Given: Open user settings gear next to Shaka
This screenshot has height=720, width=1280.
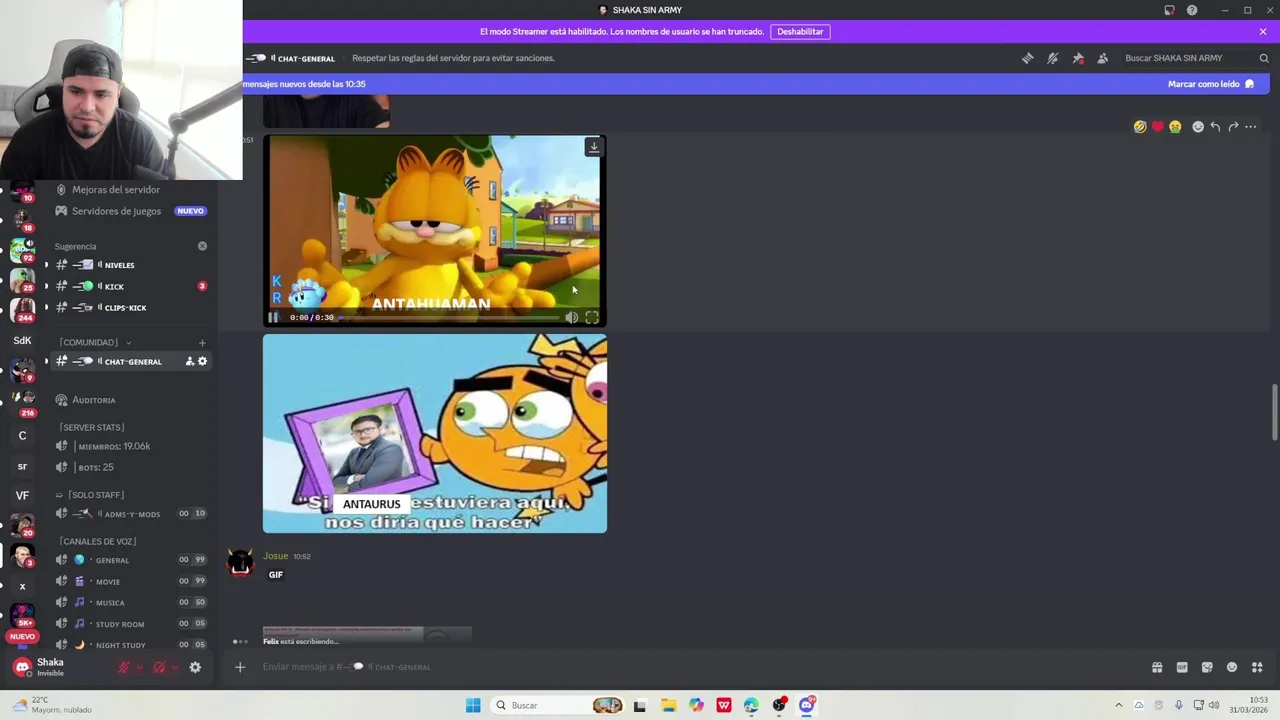Looking at the screenshot, I should tap(195, 667).
